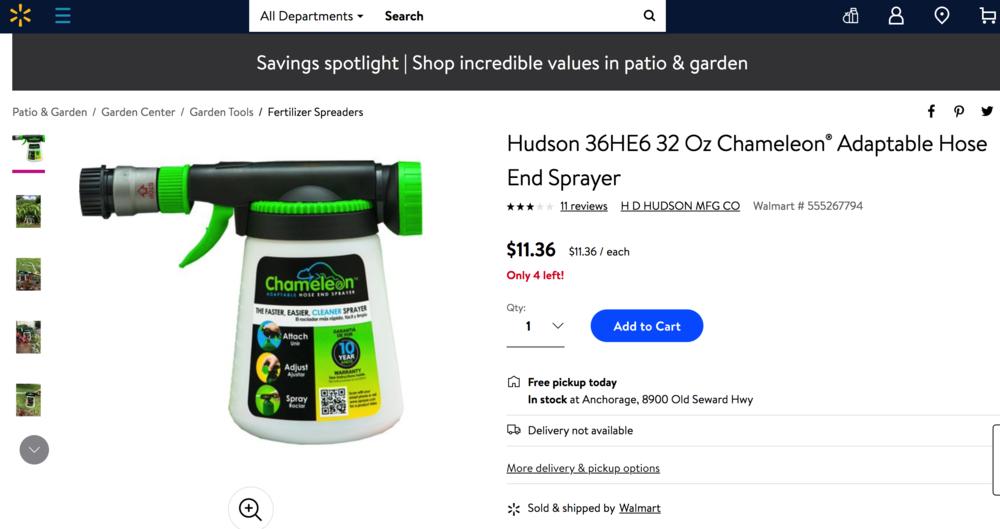Open the shopping cart icon
Screen dimensions: 1000x529
tap(988, 15)
